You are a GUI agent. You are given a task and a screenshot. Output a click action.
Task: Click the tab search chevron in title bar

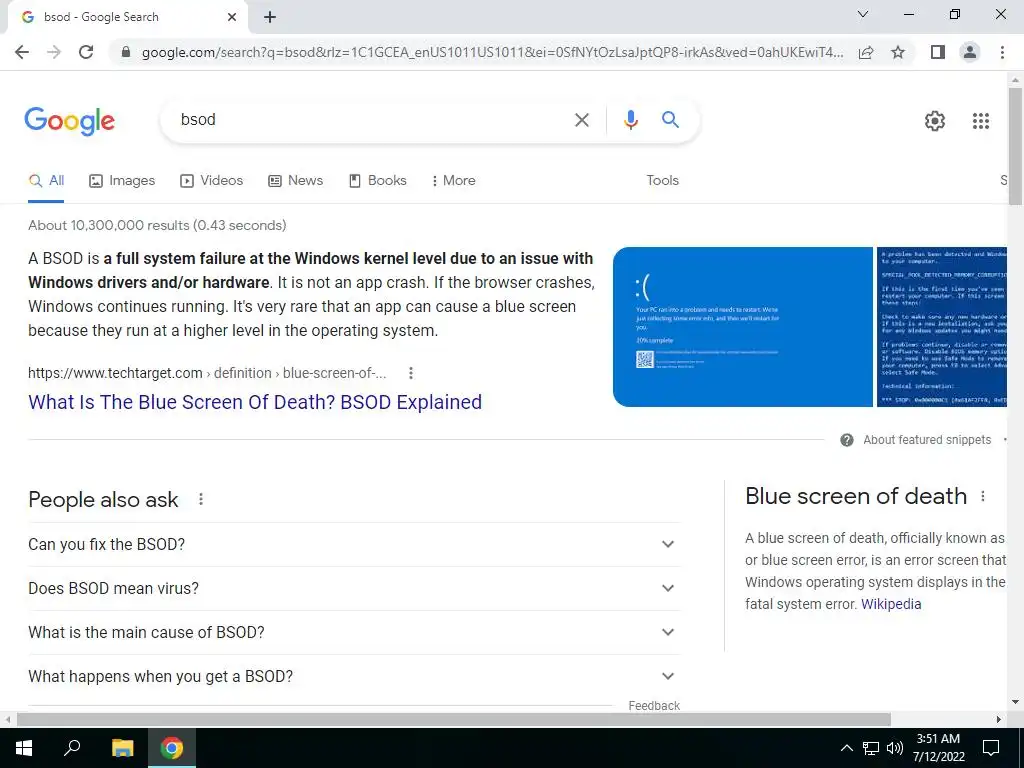tap(863, 14)
